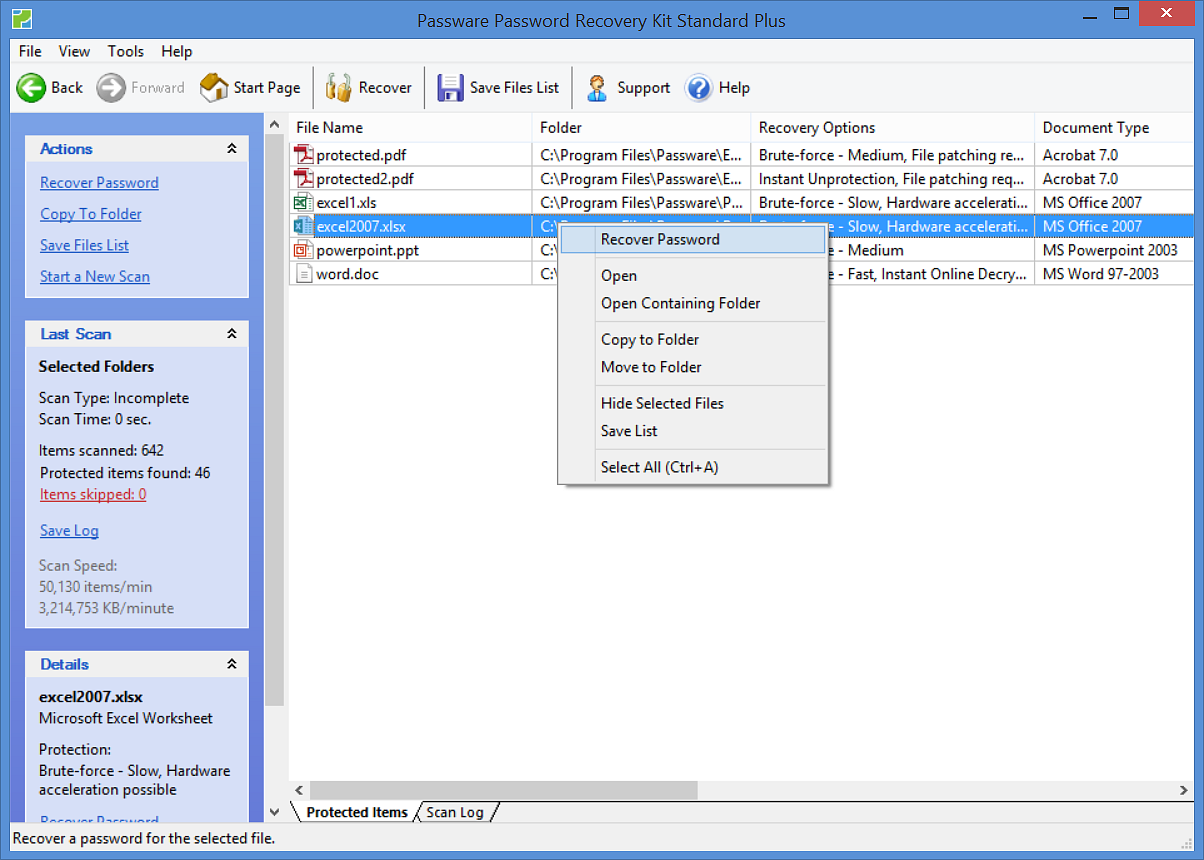
Task: Click the green Back arrow icon
Action: (x=31, y=88)
